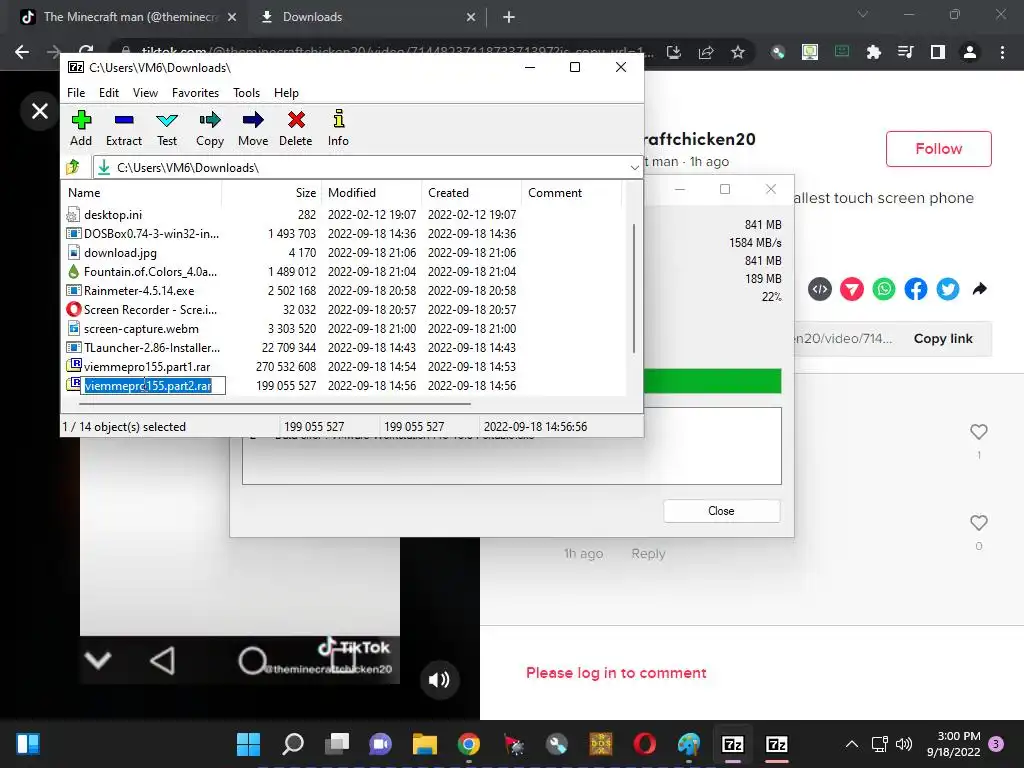The height and width of the screenshot is (768, 1024).
Task: Open taskbar Search
Action: [x=293, y=744]
